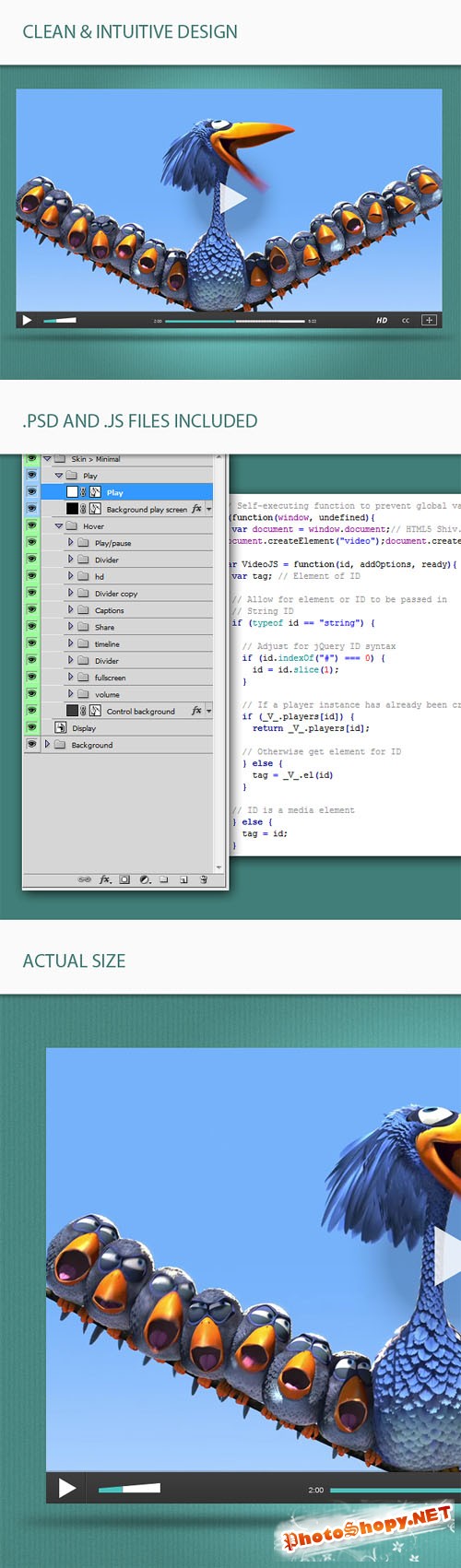Expand the timeline layer group
This screenshot has width=461, height=1568.
tap(71, 643)
